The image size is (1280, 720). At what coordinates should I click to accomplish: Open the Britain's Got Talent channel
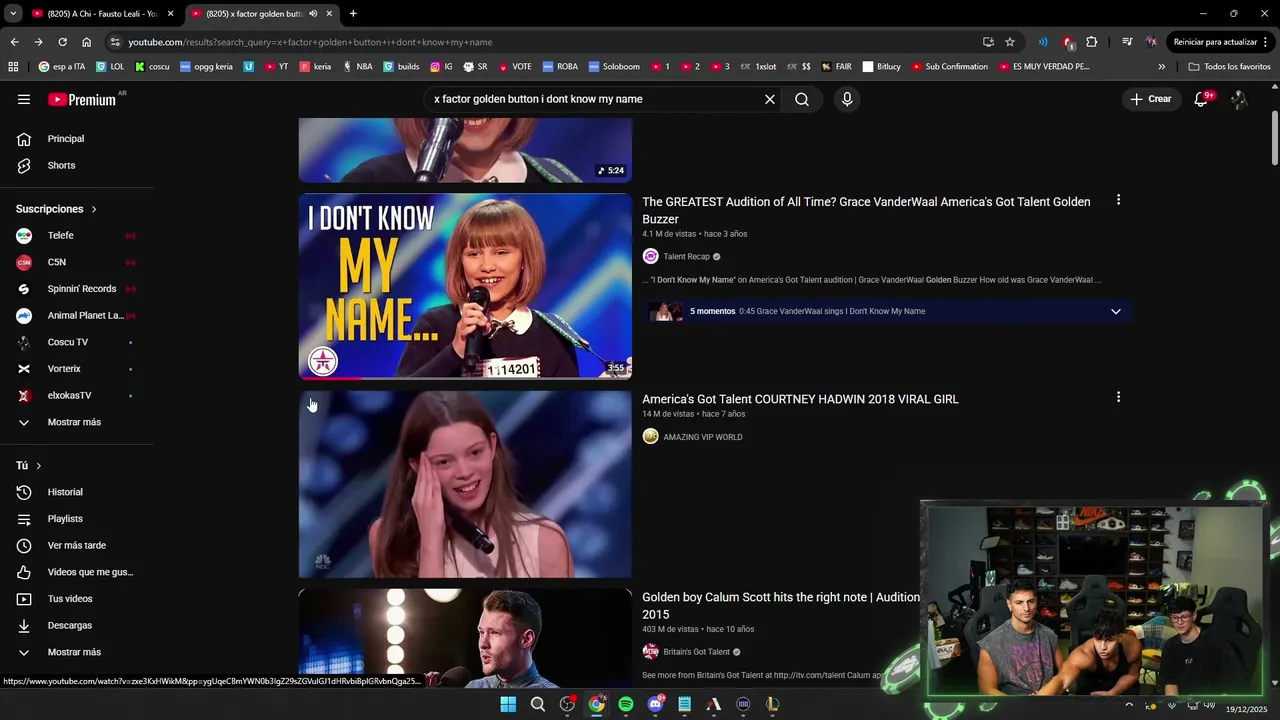tap(696, 652)
